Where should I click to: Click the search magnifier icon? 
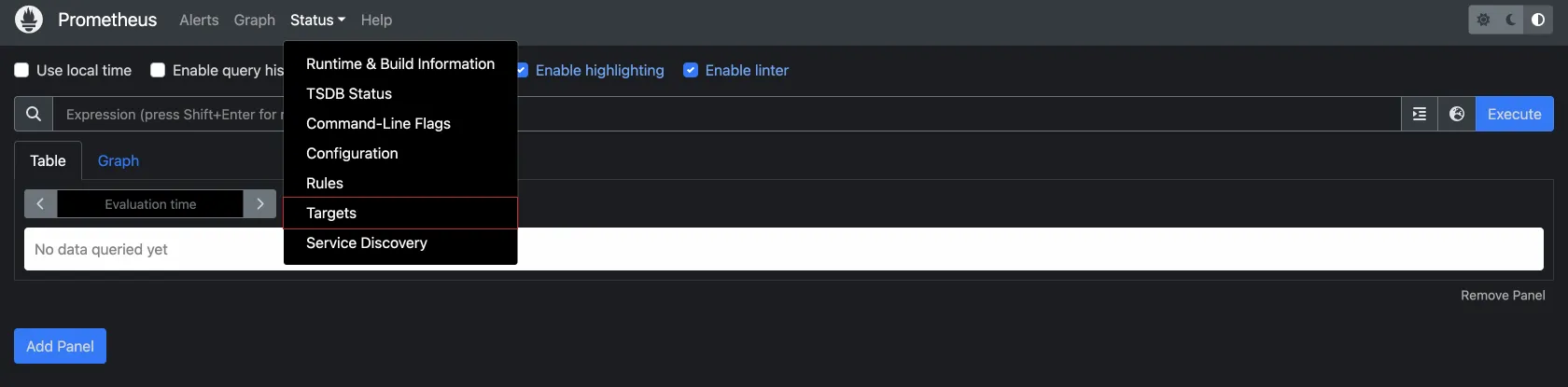[34, 114]
